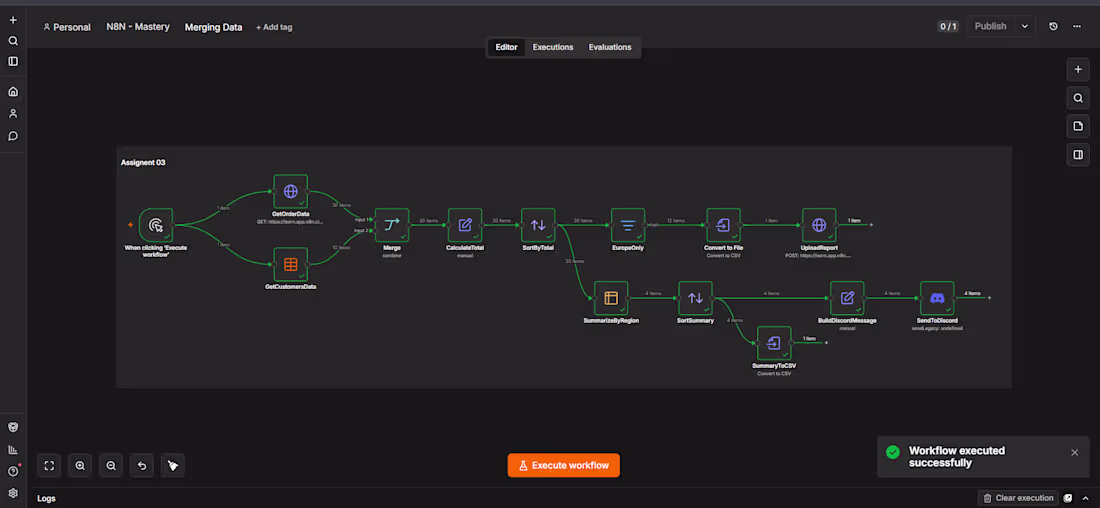Image resolution: width=1100 pixels, height=508 pixels.
Task: Click the Logs panel header
Action: point(46,498)
